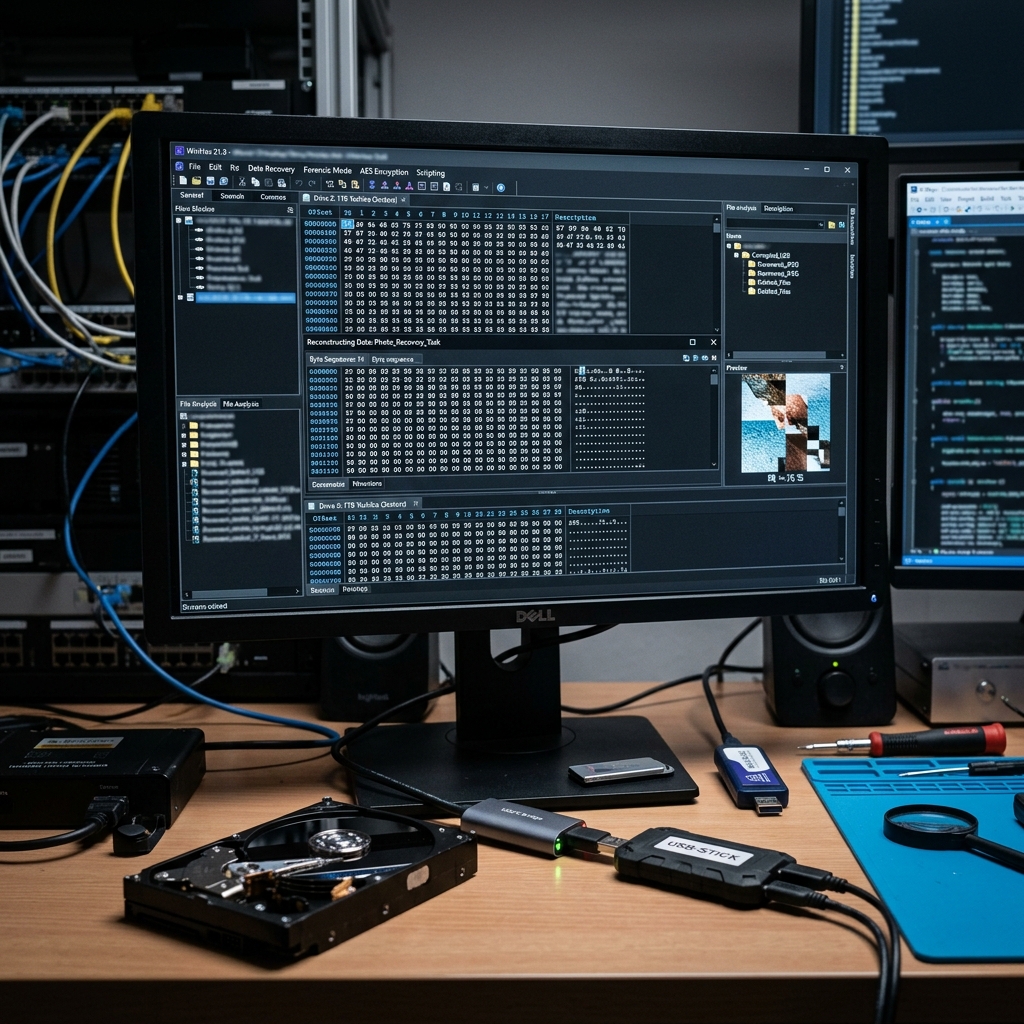1024x1024 pixels.
Task: Click horizontal scrollbar under right folder tree
Action: click(785, 355)
